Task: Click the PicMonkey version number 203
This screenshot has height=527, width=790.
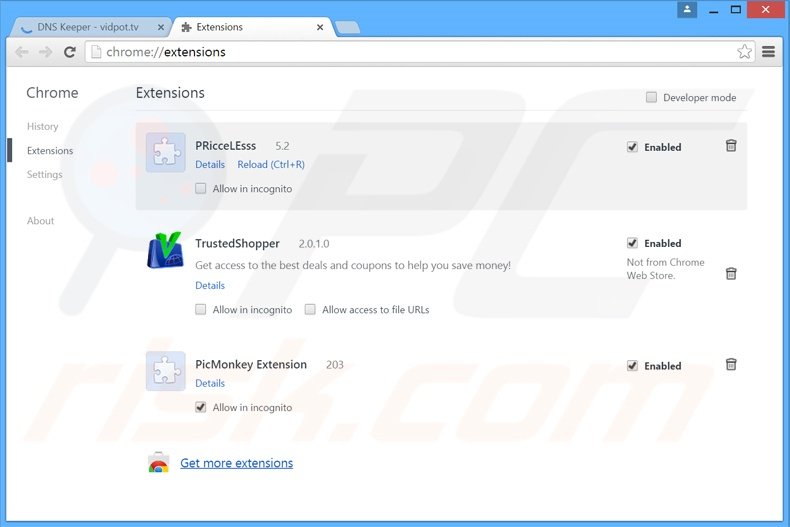Action: click(x=335, y=365)
